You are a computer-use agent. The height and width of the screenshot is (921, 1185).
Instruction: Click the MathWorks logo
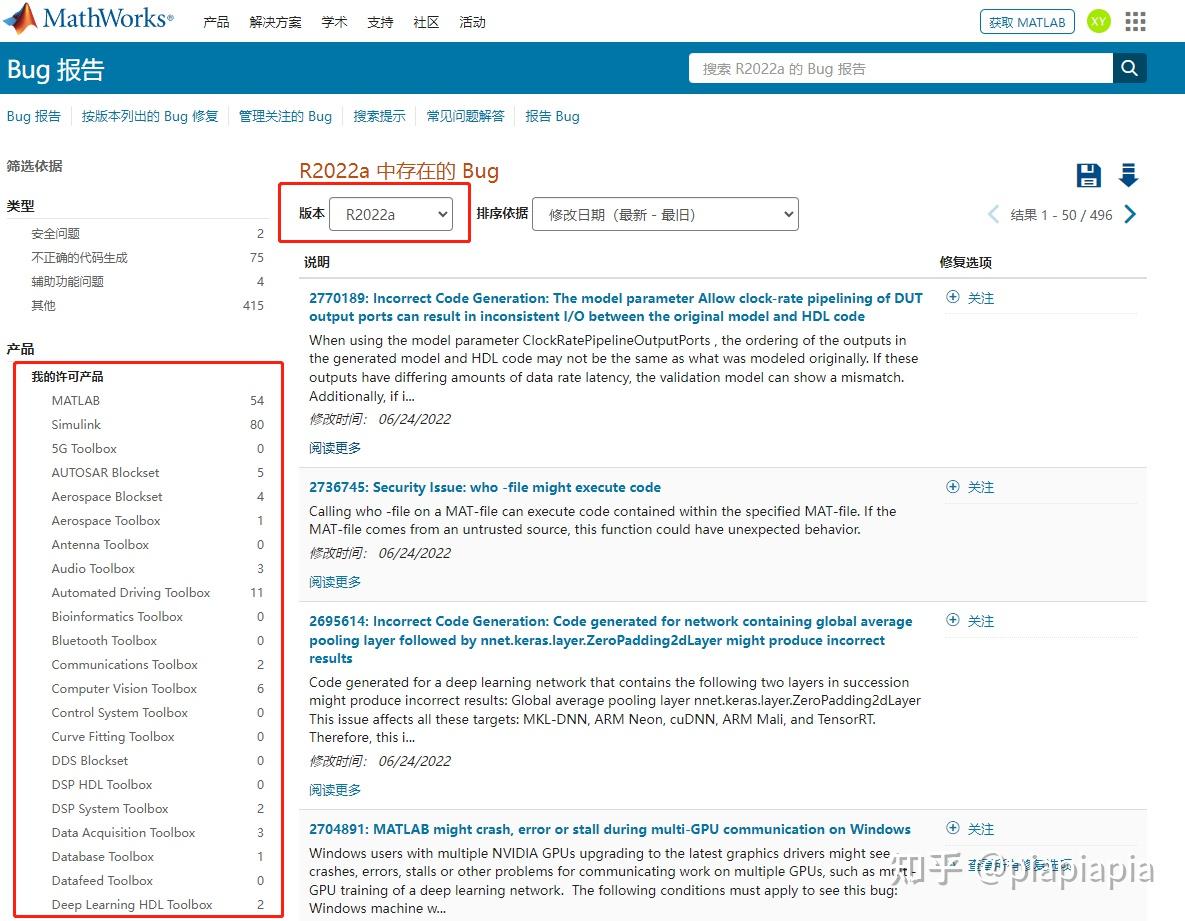click(89, 19)
